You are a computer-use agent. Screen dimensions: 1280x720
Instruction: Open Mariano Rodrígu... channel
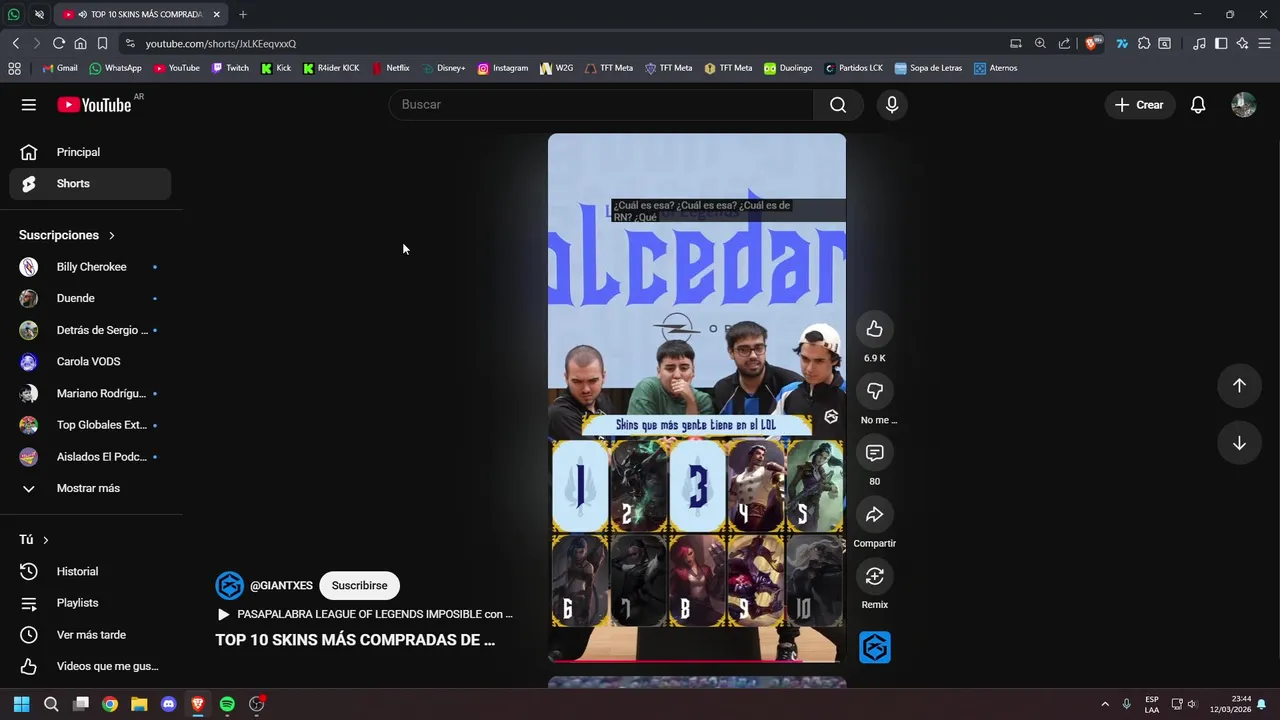coord(90,393)
